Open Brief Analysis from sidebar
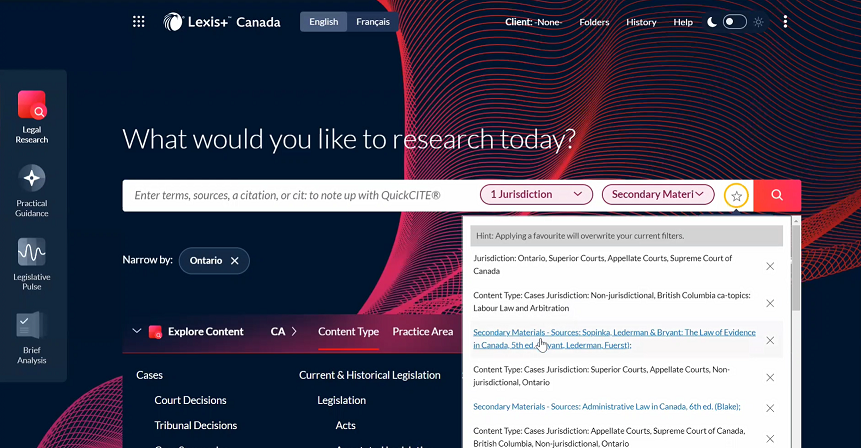Viewport: 861px width, 448px height. point(32,338)
